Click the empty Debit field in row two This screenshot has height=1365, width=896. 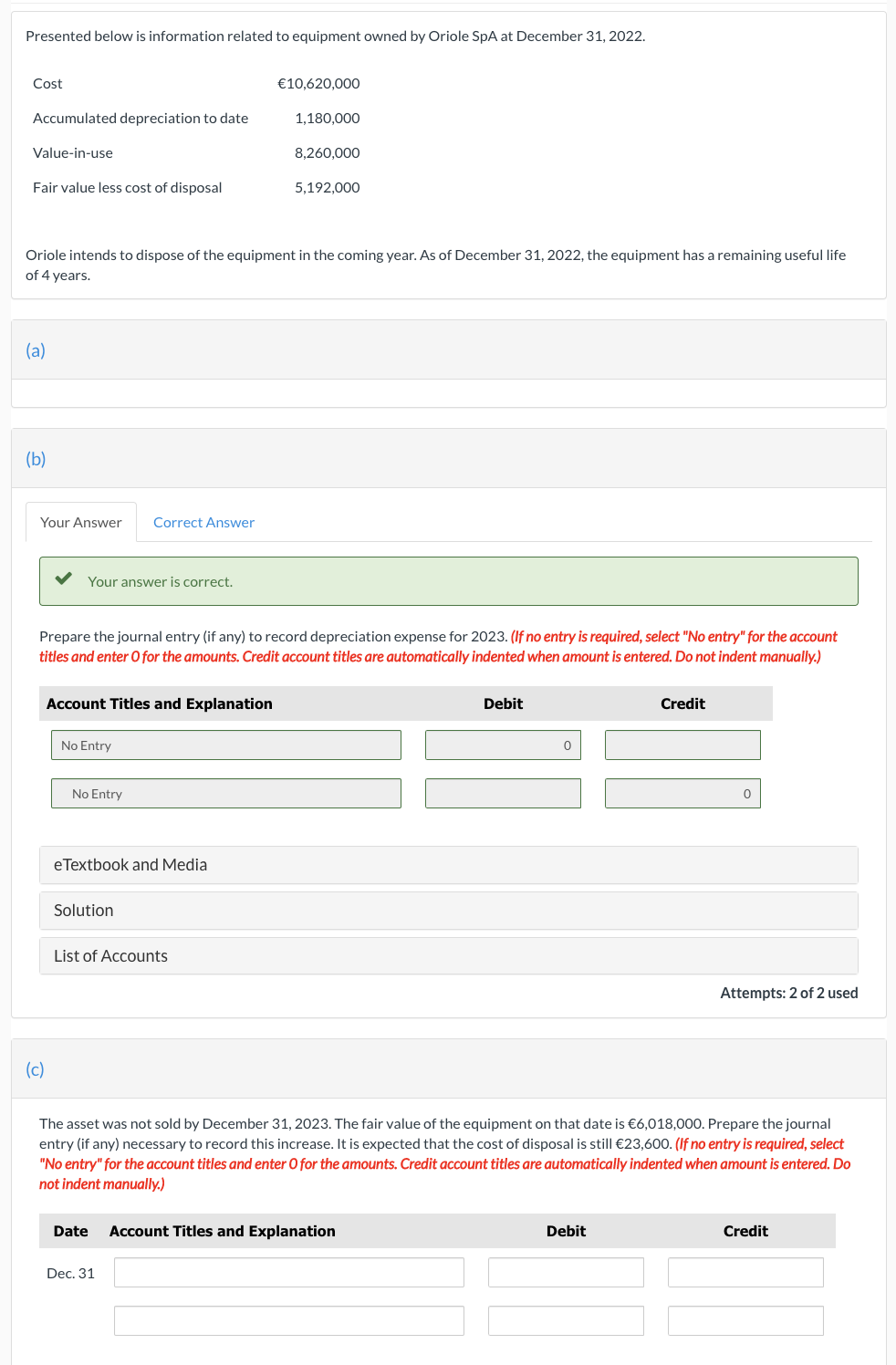(503, 793)
